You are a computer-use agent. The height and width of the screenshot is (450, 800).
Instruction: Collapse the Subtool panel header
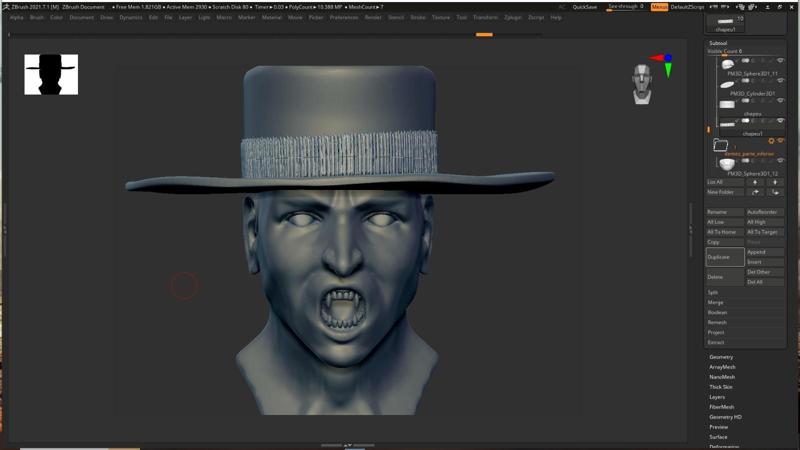pyautogui.click(x=718, y=43)
